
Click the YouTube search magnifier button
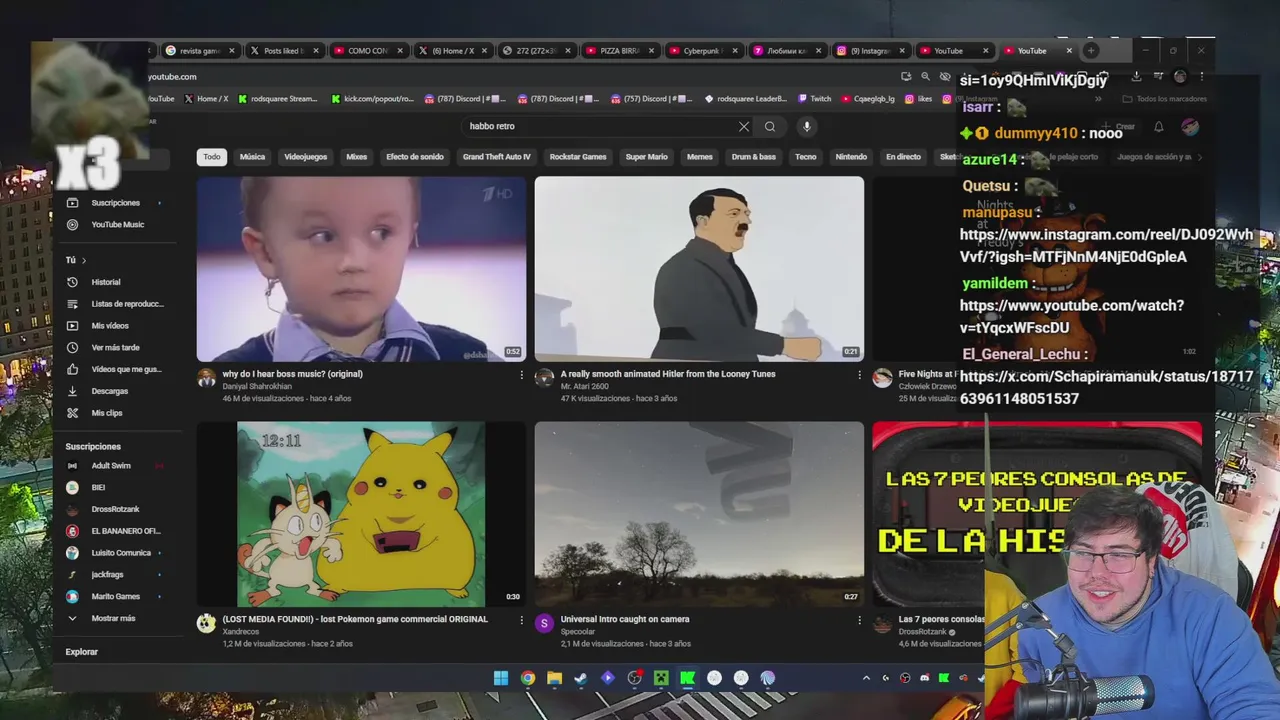tap(770, 127)
